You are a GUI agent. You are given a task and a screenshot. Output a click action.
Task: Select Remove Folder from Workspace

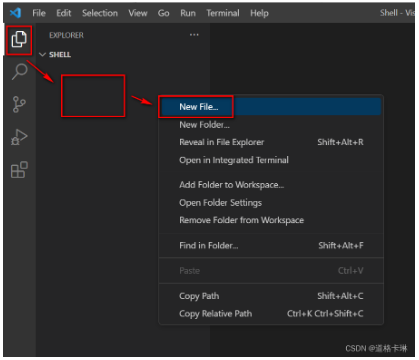pos(271,220)
